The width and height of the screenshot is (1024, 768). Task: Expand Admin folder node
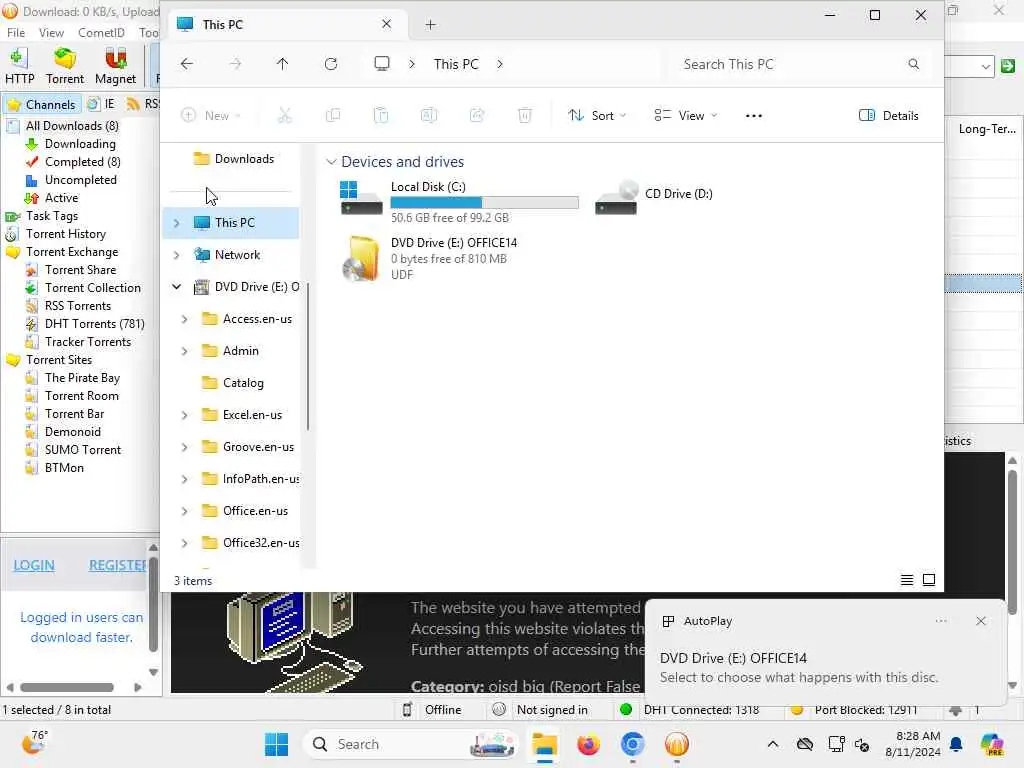coord(184,351)
